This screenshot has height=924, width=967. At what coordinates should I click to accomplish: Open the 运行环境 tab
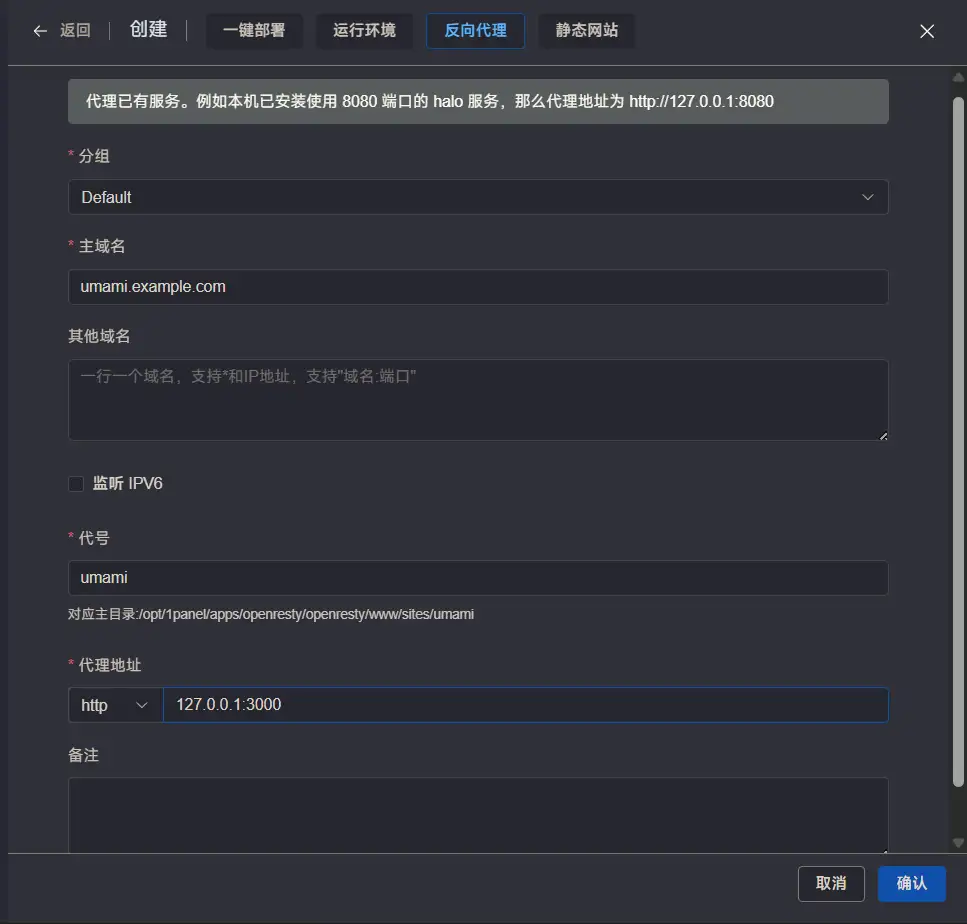[364, 31]
